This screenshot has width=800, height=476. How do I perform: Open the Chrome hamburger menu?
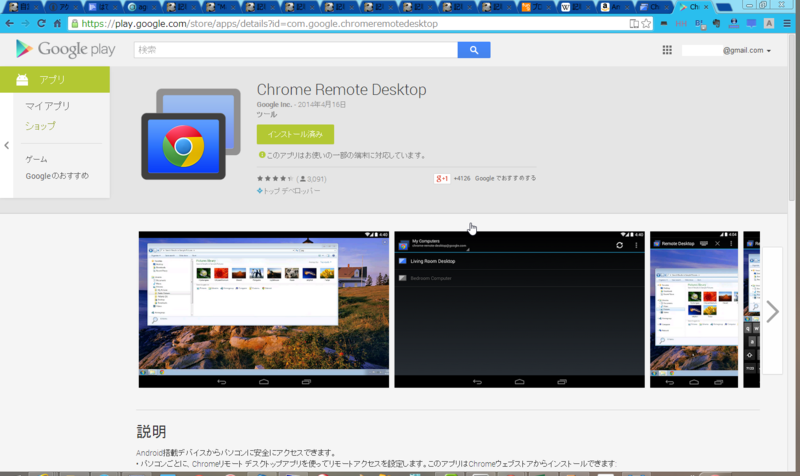(787, 23)
